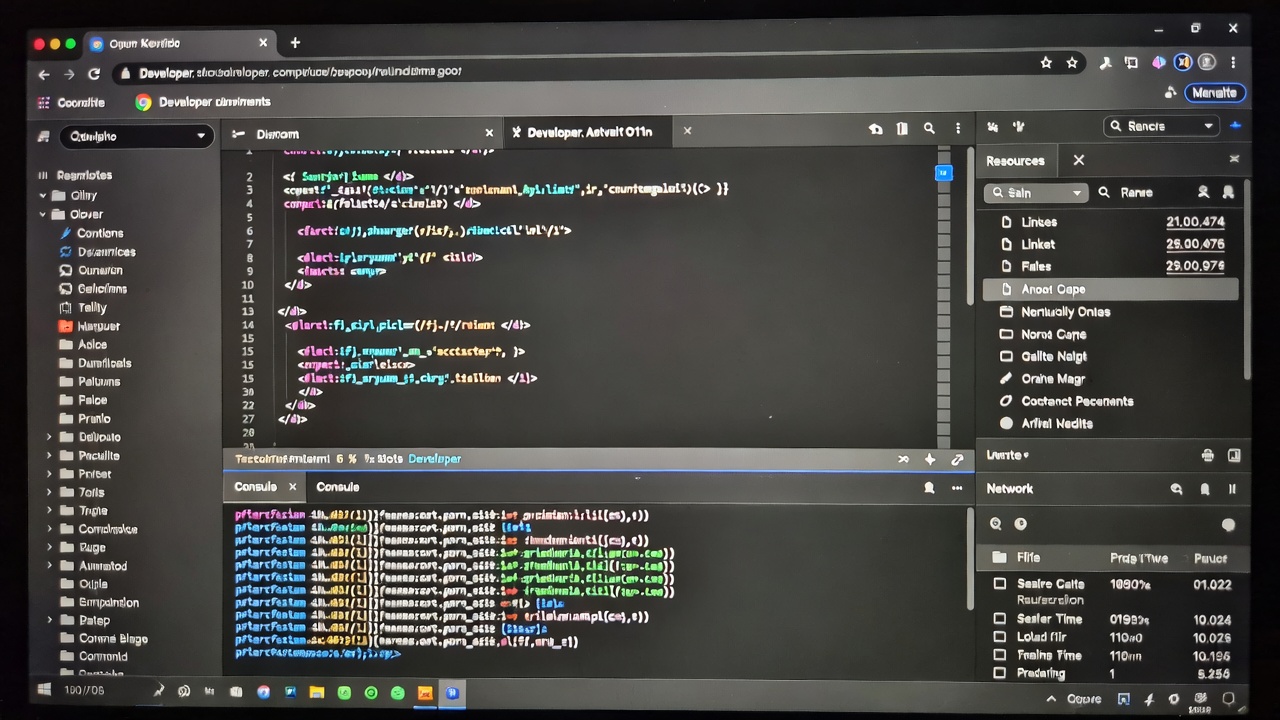Click the printer icon in Uemte panel
The image size is (1280, 720).
coord(1207,456)
